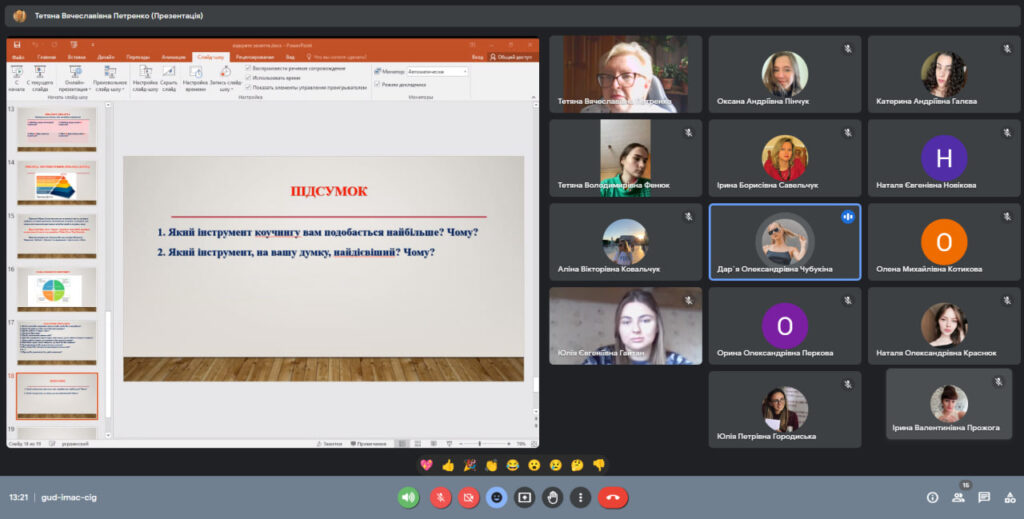Viewport: 1024px width, 519px height.
Task: Turn the camera on in the call bar
Action: click(x=468, y=497)
